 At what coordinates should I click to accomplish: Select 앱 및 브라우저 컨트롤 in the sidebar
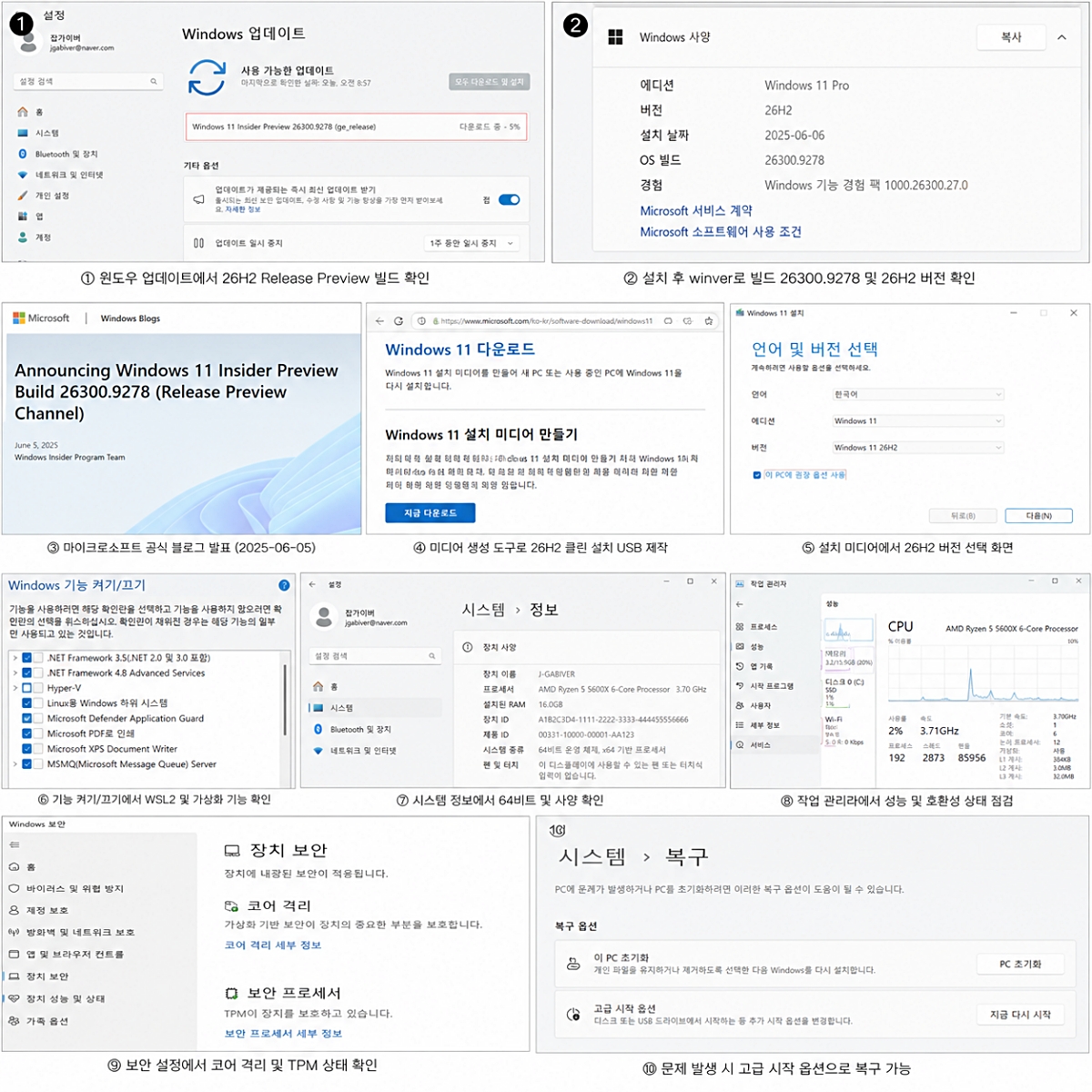tap(66, 955)
